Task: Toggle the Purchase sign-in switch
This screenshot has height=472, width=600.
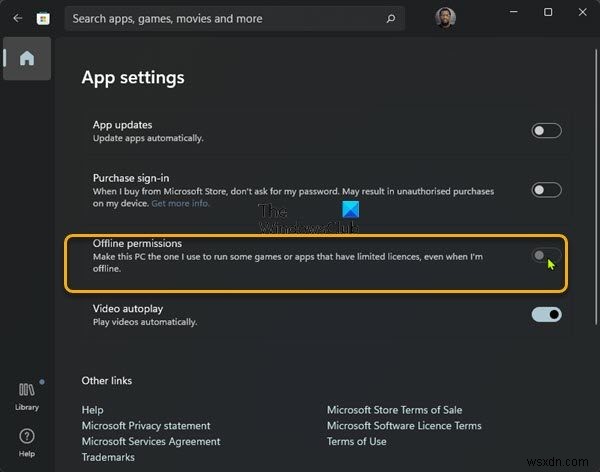Action: pyautogui.click(x=546, y=189)
